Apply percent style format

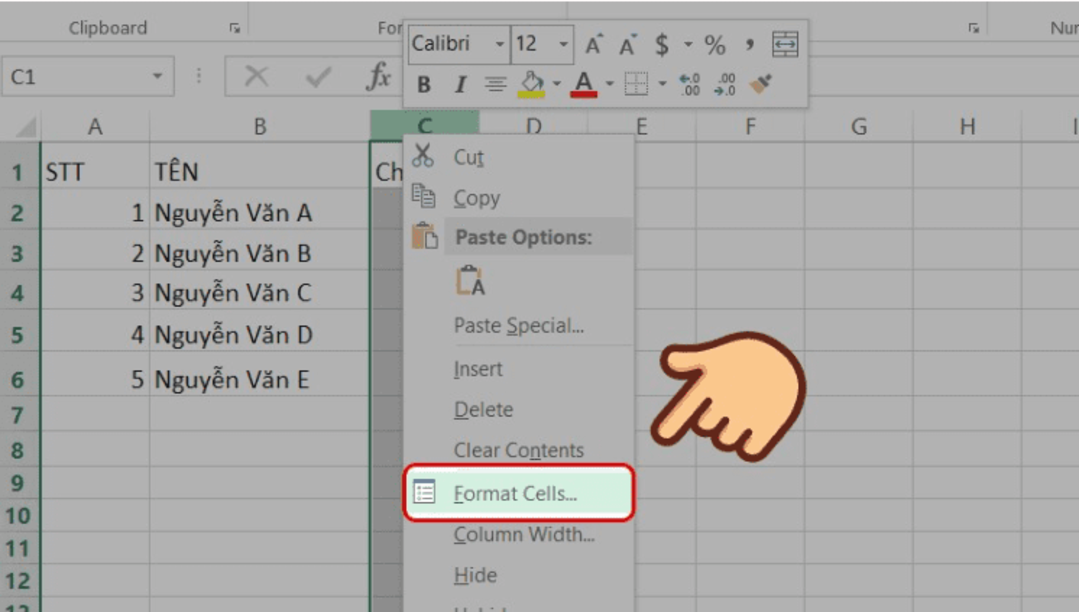(715, 45)
